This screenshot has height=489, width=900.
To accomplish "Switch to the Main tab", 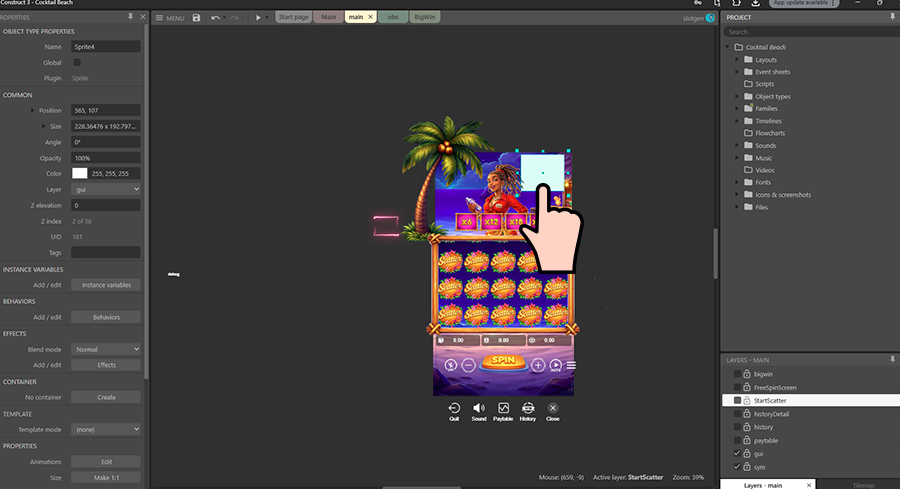I will [x=328, y=17].
